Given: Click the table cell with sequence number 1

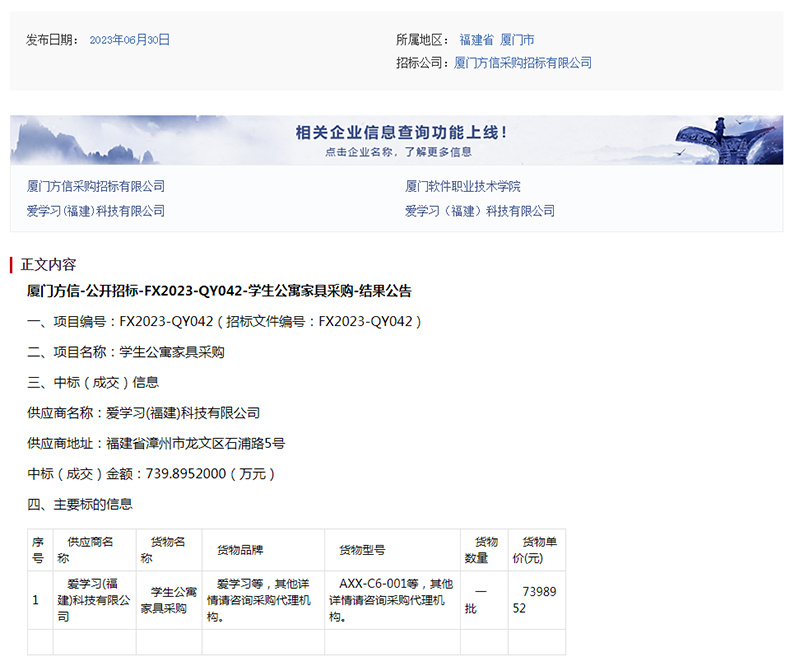Looking at the screenshot, I should (x=40, y=600).
